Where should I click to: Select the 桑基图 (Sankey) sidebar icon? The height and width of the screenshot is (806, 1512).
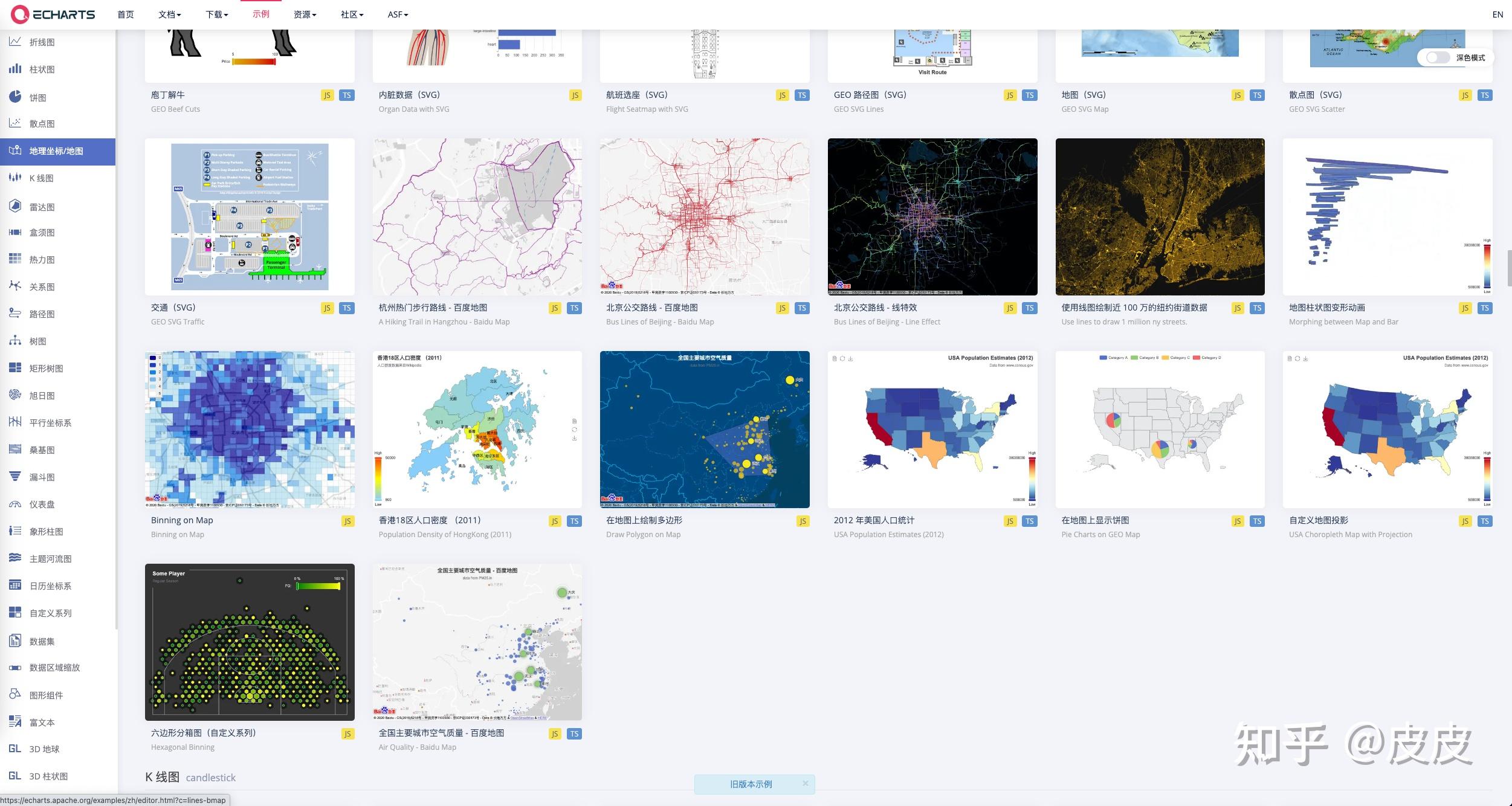(x=15, y=450)
